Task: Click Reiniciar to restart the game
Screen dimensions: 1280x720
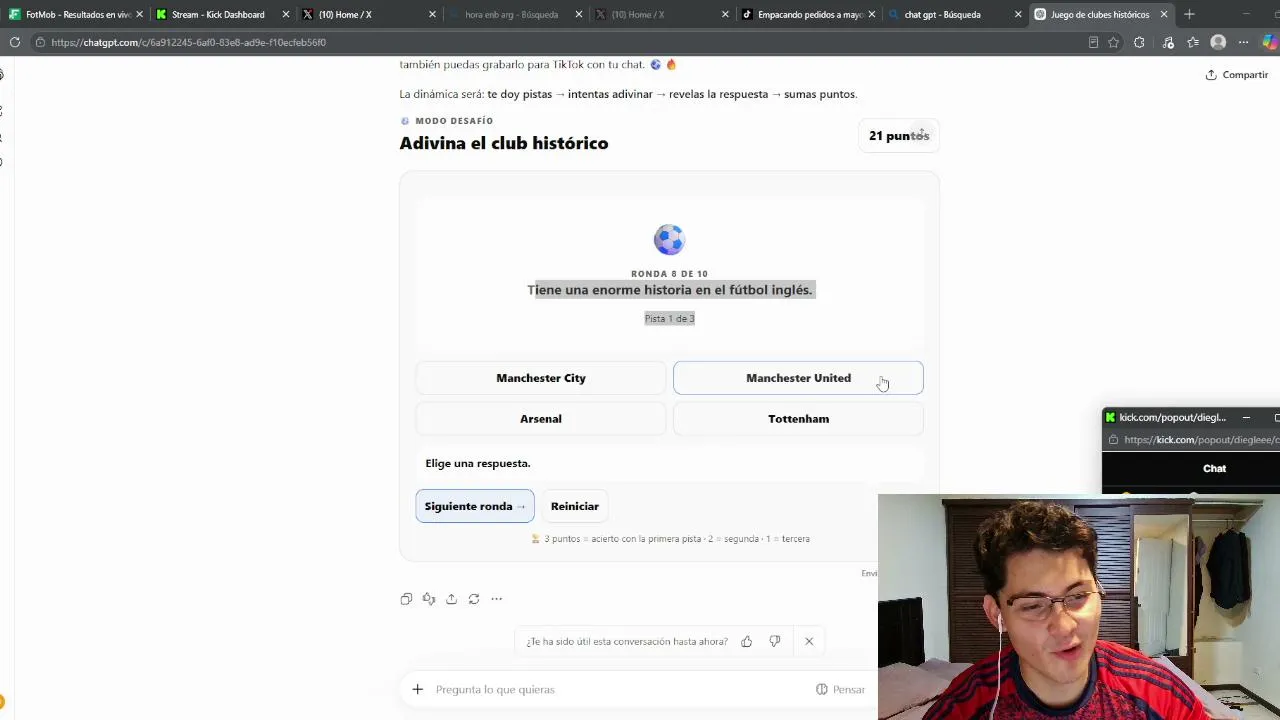Action: (575, 506)
